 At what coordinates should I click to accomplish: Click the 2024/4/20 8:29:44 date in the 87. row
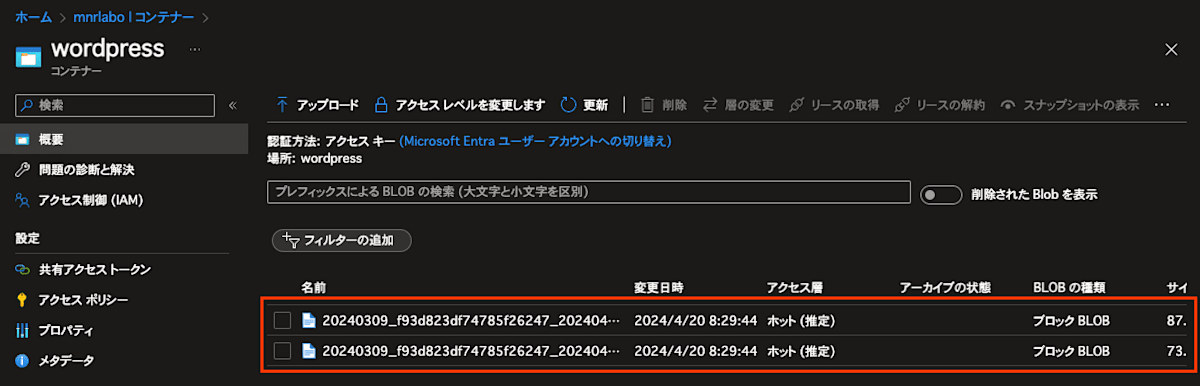coord(696,321)
